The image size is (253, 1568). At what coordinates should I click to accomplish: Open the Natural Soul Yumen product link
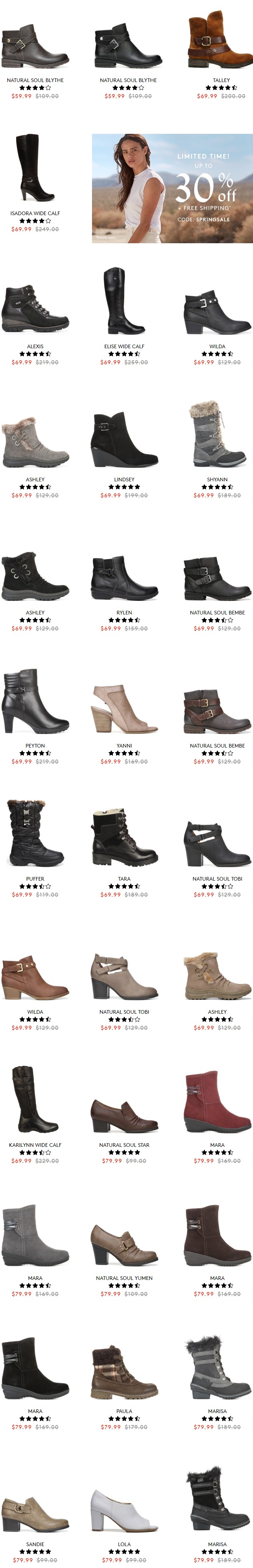[124, 1278]
